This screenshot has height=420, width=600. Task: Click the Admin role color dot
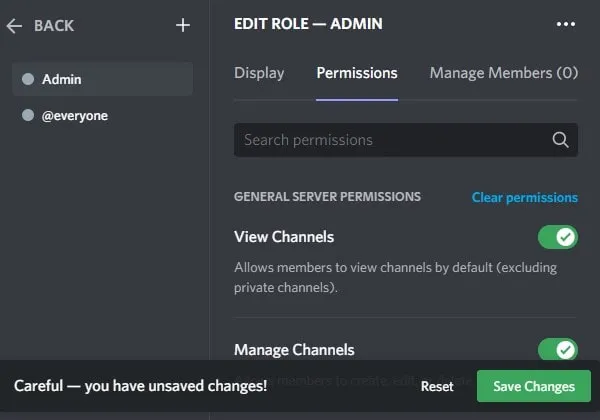(x=28, y=79)
